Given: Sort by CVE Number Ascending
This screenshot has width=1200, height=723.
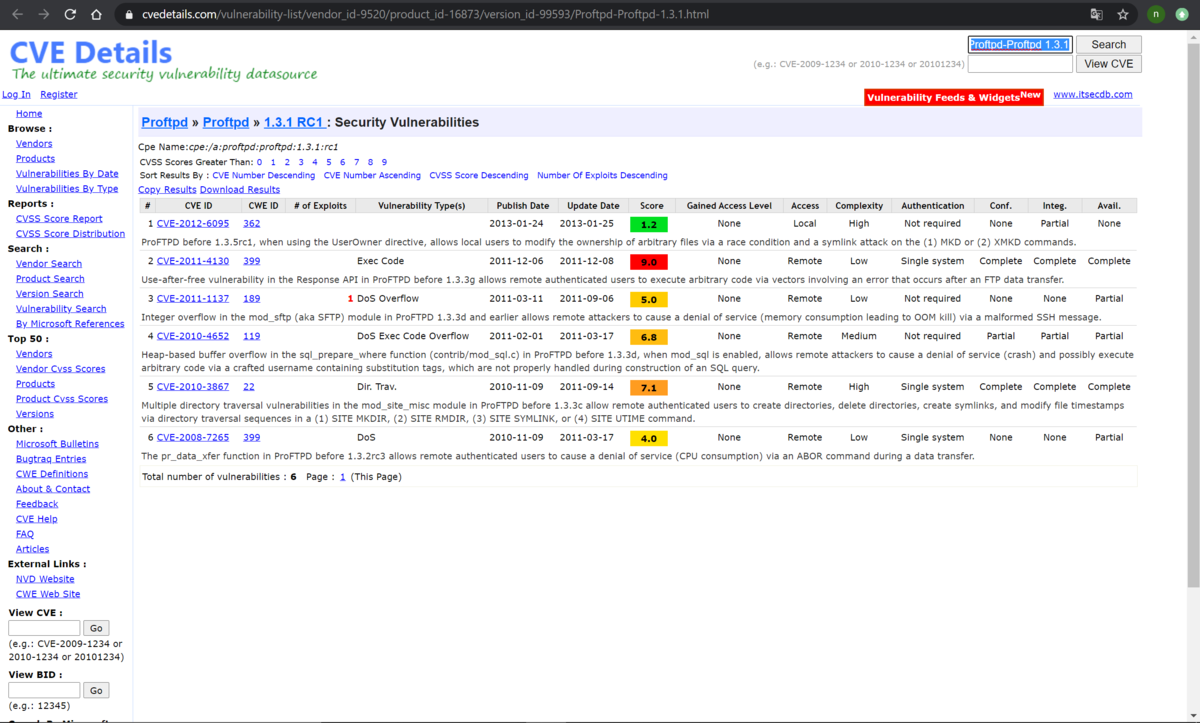Looking at the screenshot, I should 372,176.
